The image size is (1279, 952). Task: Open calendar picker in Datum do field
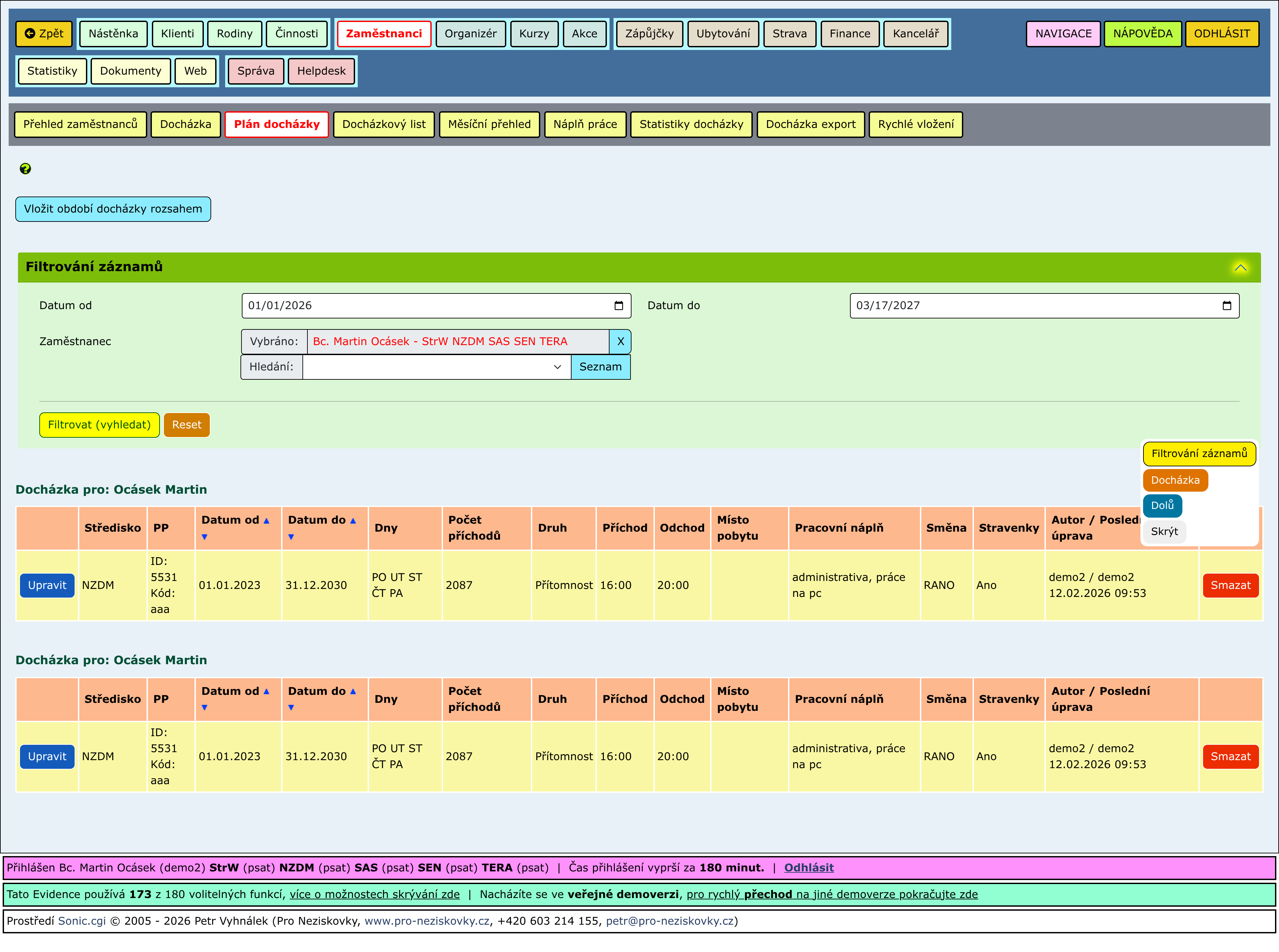[x=1227, y=305]
